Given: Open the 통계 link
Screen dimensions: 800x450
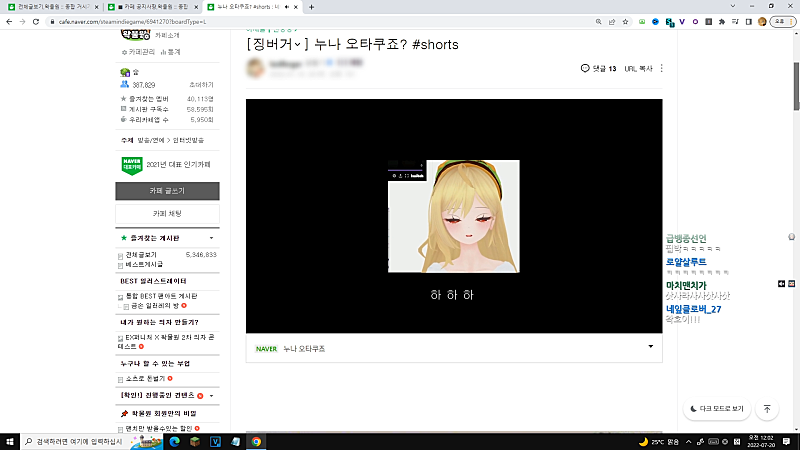Looking at the screenshot, I should (170, 52).
